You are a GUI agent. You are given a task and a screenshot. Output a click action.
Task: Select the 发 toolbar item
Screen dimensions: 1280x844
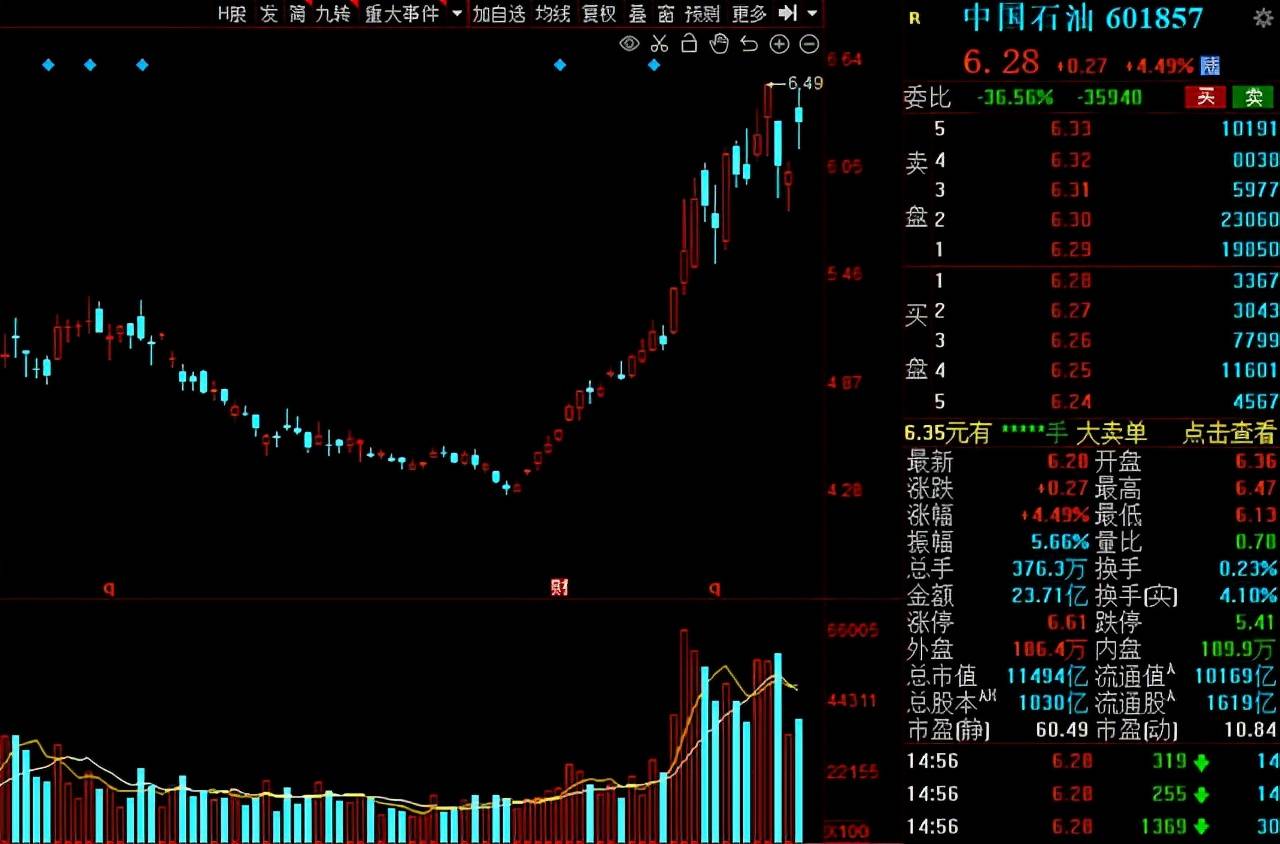[268, 13]
